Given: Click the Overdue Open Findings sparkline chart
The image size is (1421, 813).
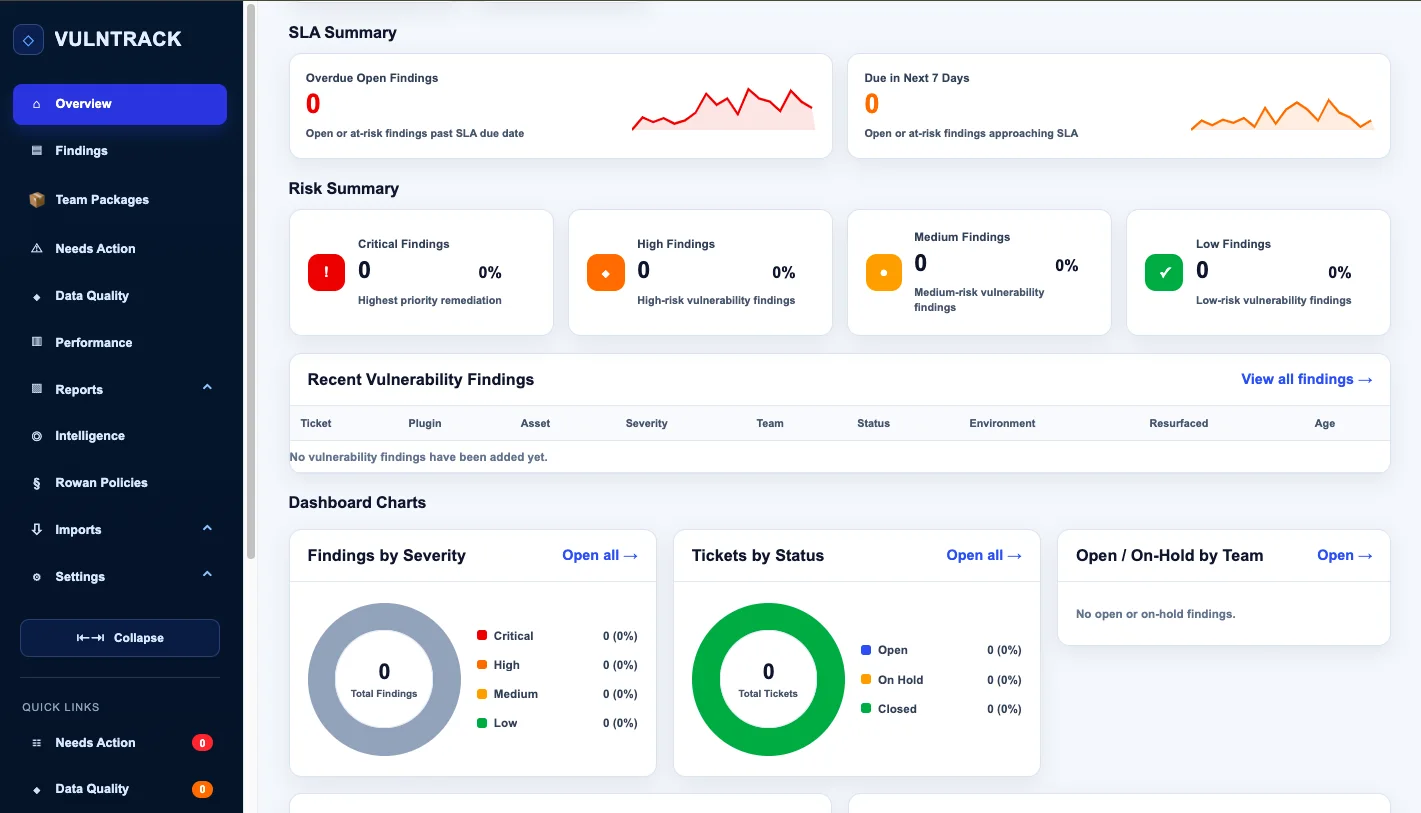Looking at the screenshot, I should pos(723,108).
